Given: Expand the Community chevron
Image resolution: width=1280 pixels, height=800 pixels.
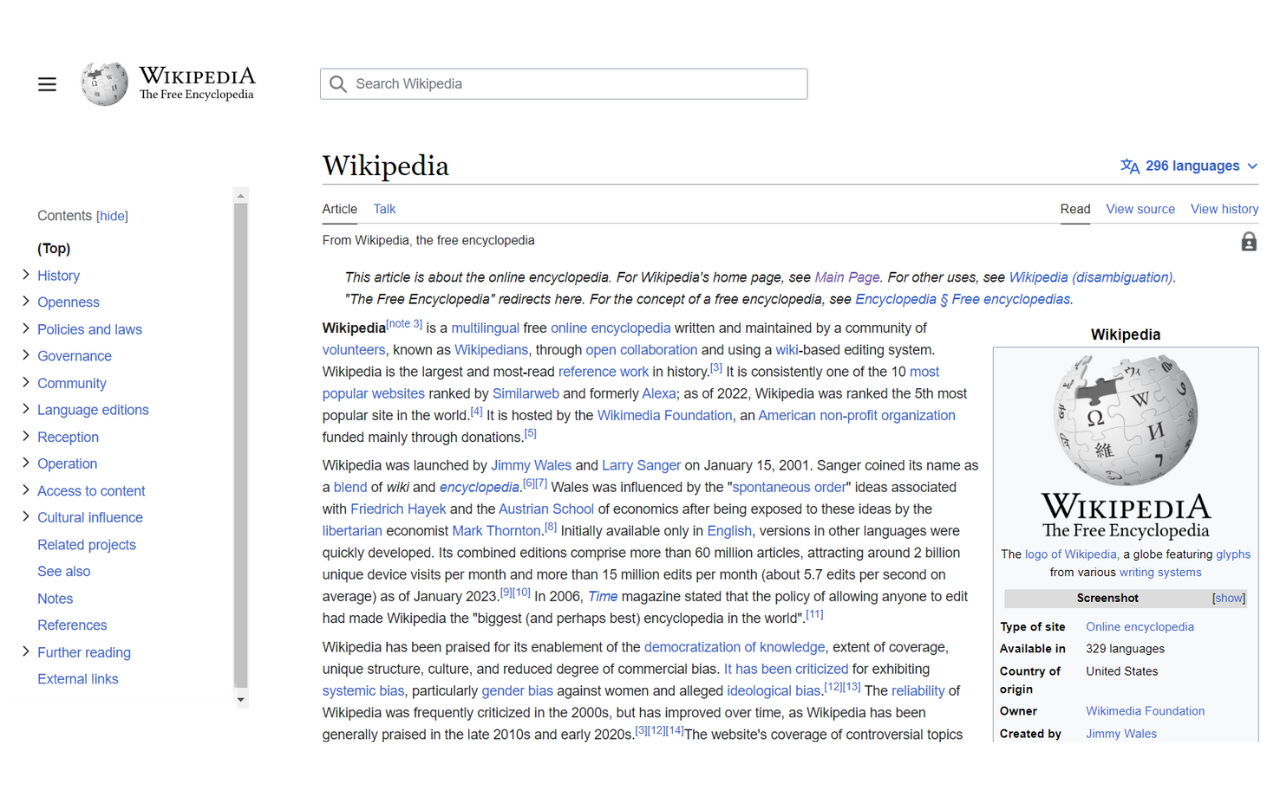Looking at the screenshot, I should pos(26,382).
